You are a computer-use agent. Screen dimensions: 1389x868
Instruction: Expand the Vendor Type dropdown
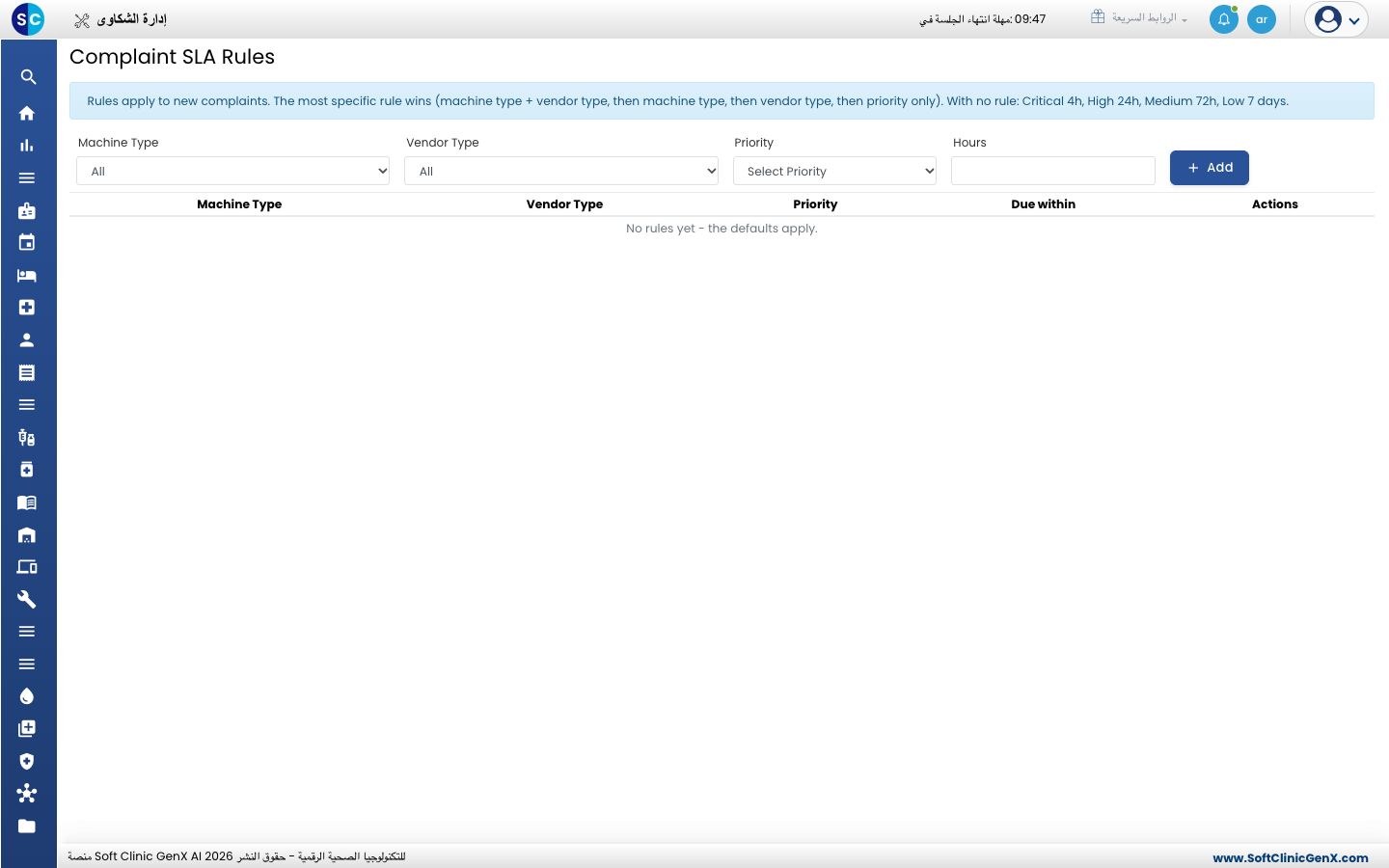(x=561, y=171)
